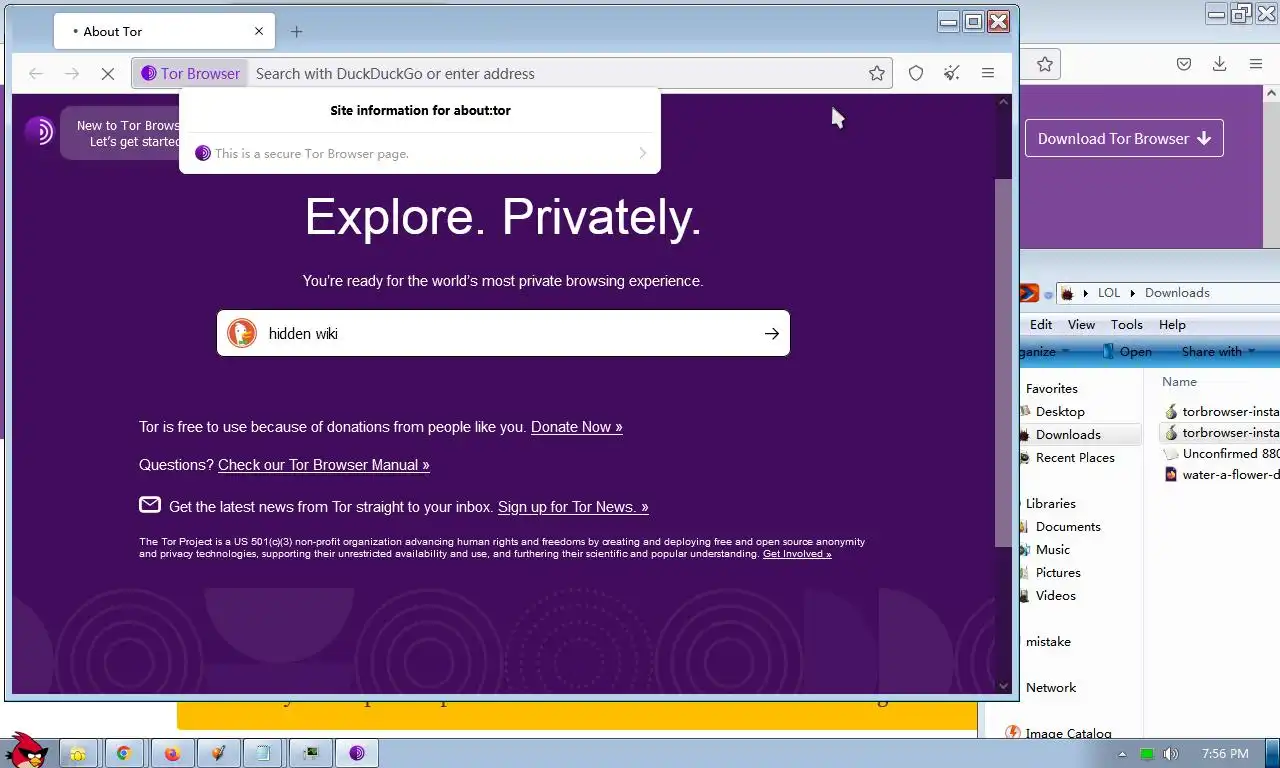This screenshot has height=768, width=1280.
Task: Select Recent Places in Explorer
Action: (x=1075, y=457)
